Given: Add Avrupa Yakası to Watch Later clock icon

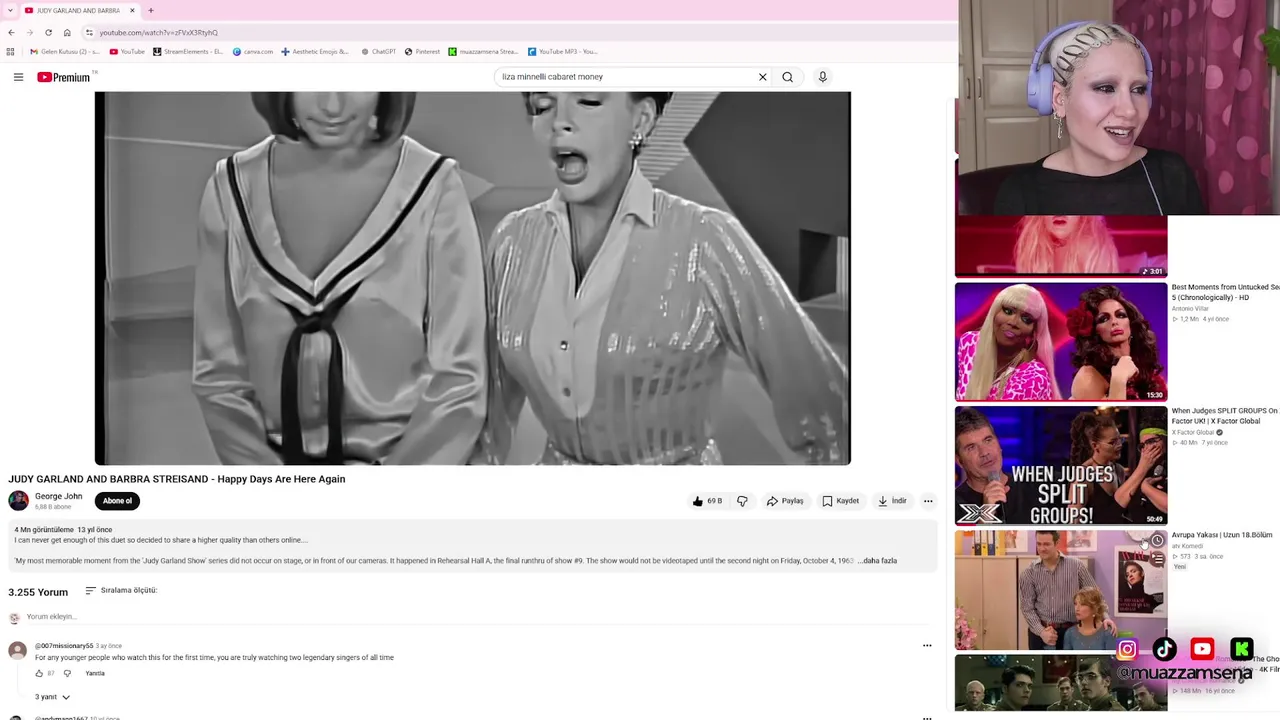Looking at the screenshot, I should coord(1157,541).
